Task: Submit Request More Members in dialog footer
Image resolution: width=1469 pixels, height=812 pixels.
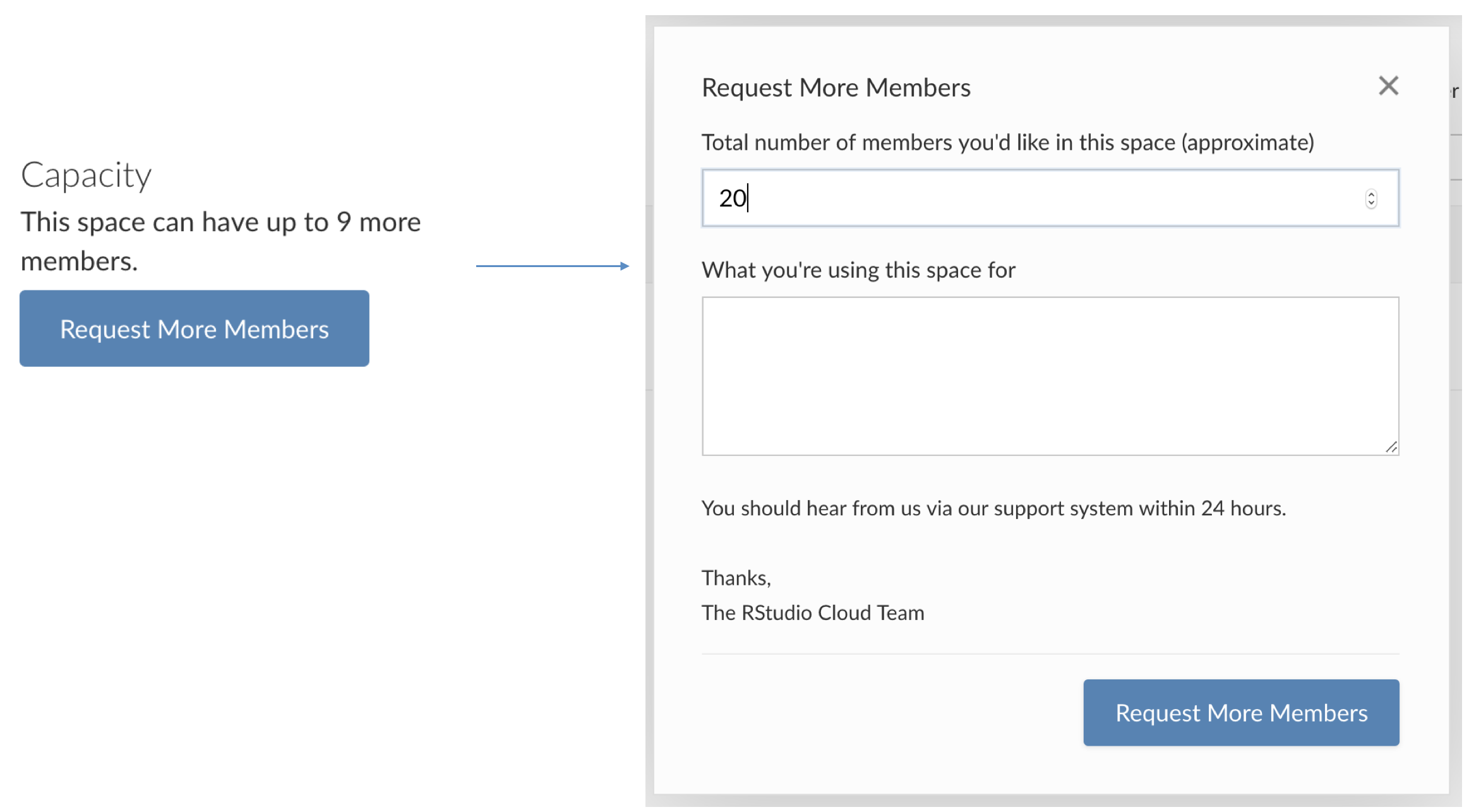Action: coord(1240,713)
